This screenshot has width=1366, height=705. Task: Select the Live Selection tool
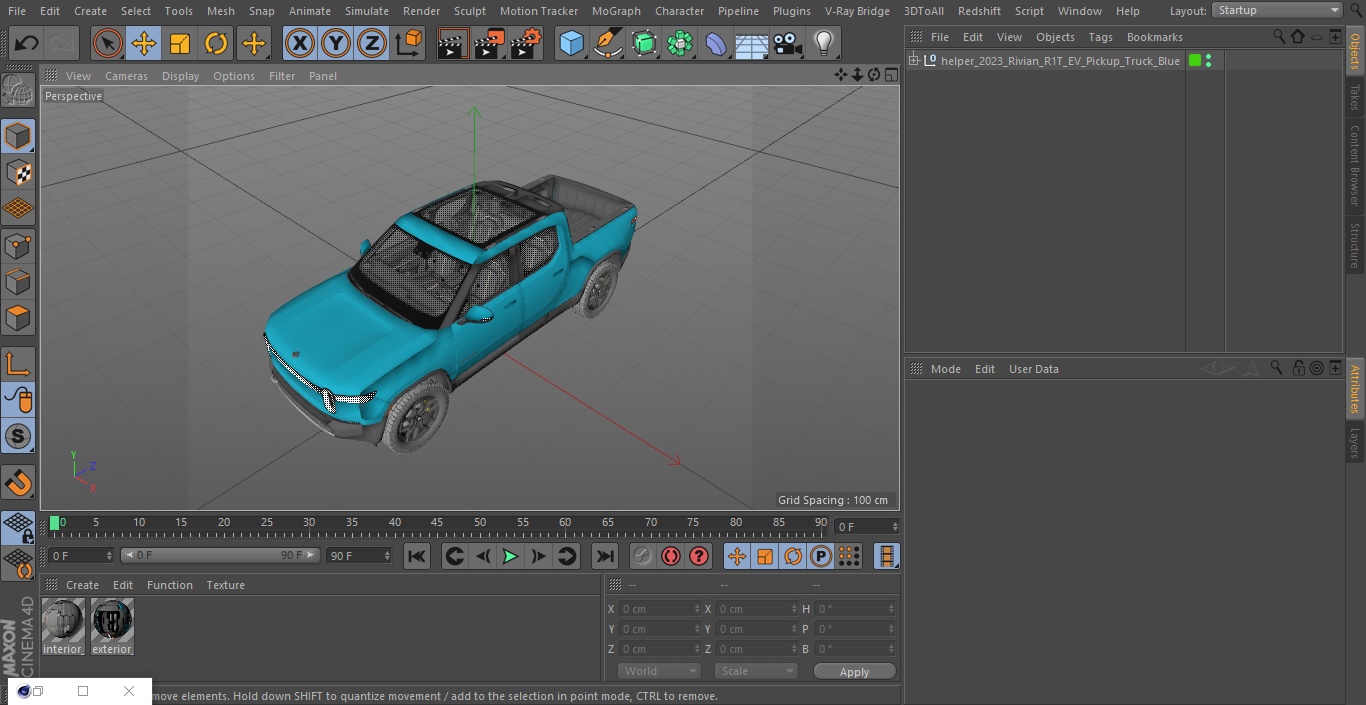(108, 43)
